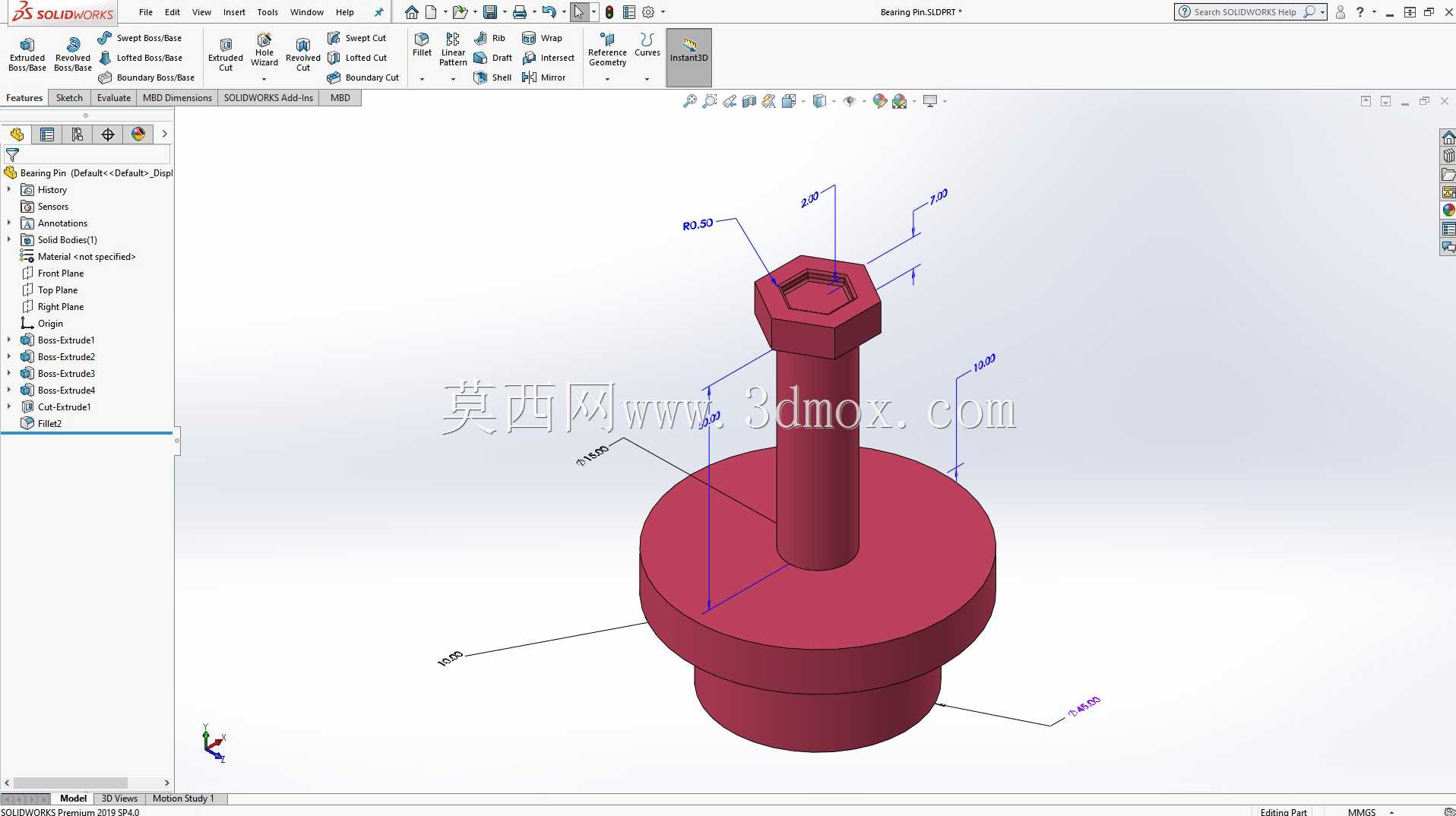This screenshot has width=1456, height=816.
Task: Switch to the MBD Dimensions tab
Action: click(x=177, y=98)
